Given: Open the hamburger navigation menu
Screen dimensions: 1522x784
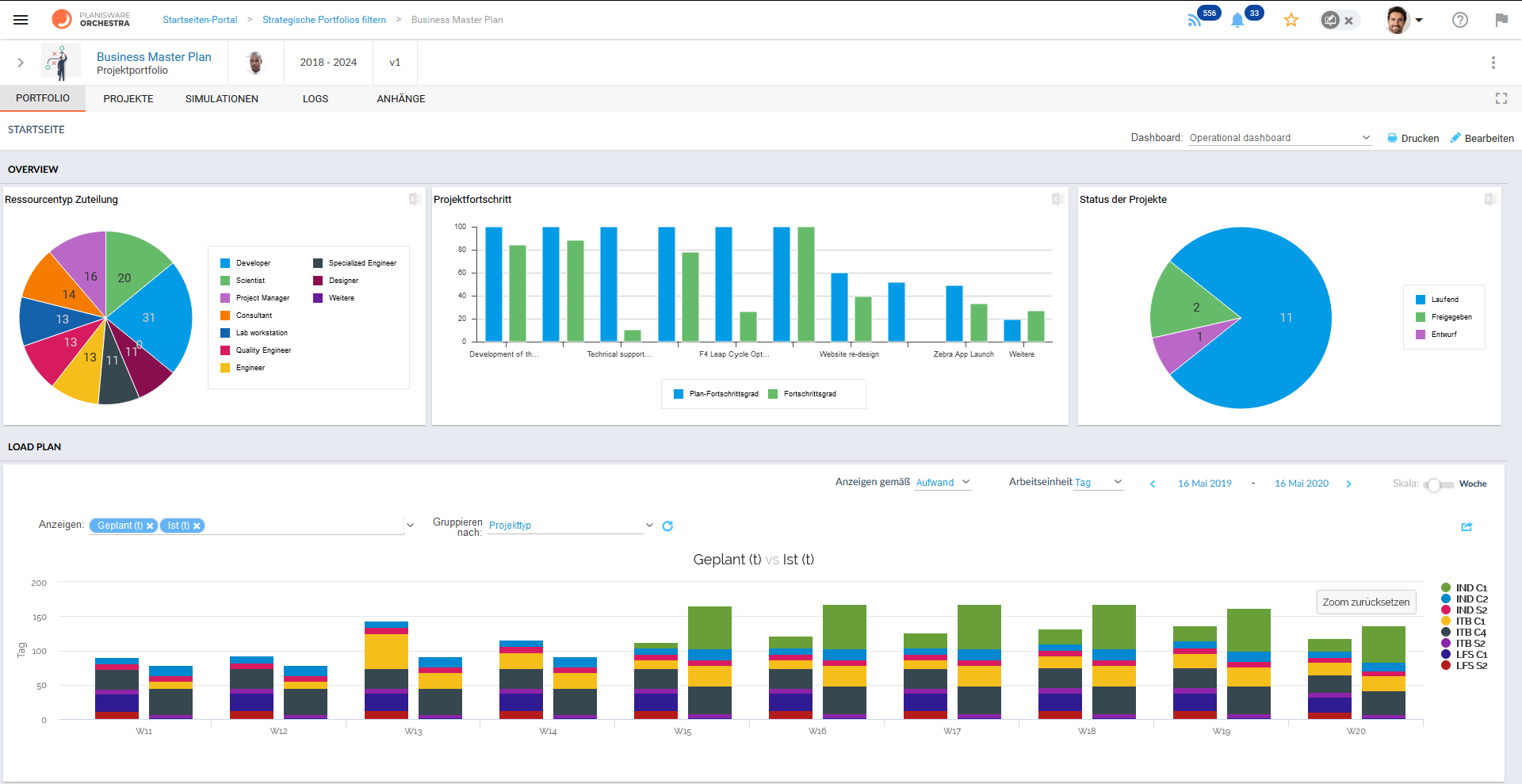Looking at the screenshot, I should tap(21, 20).
